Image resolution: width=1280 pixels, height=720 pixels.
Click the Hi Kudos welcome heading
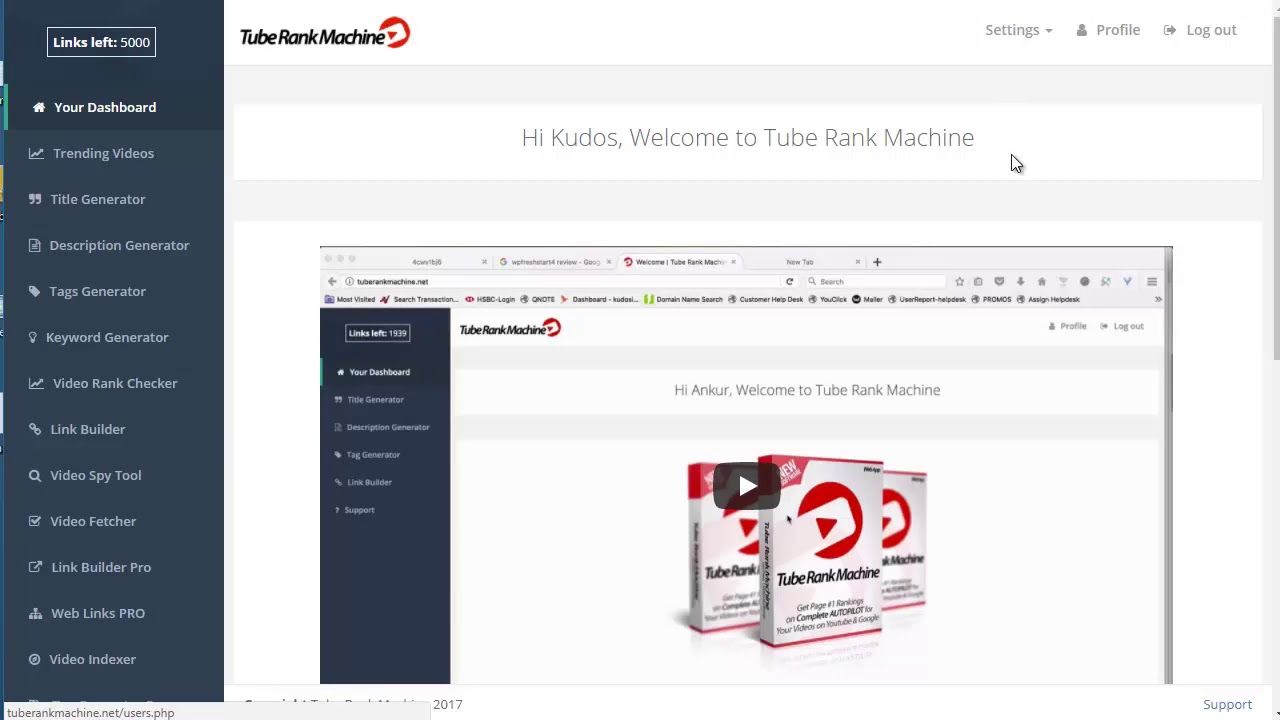[747, 138]
